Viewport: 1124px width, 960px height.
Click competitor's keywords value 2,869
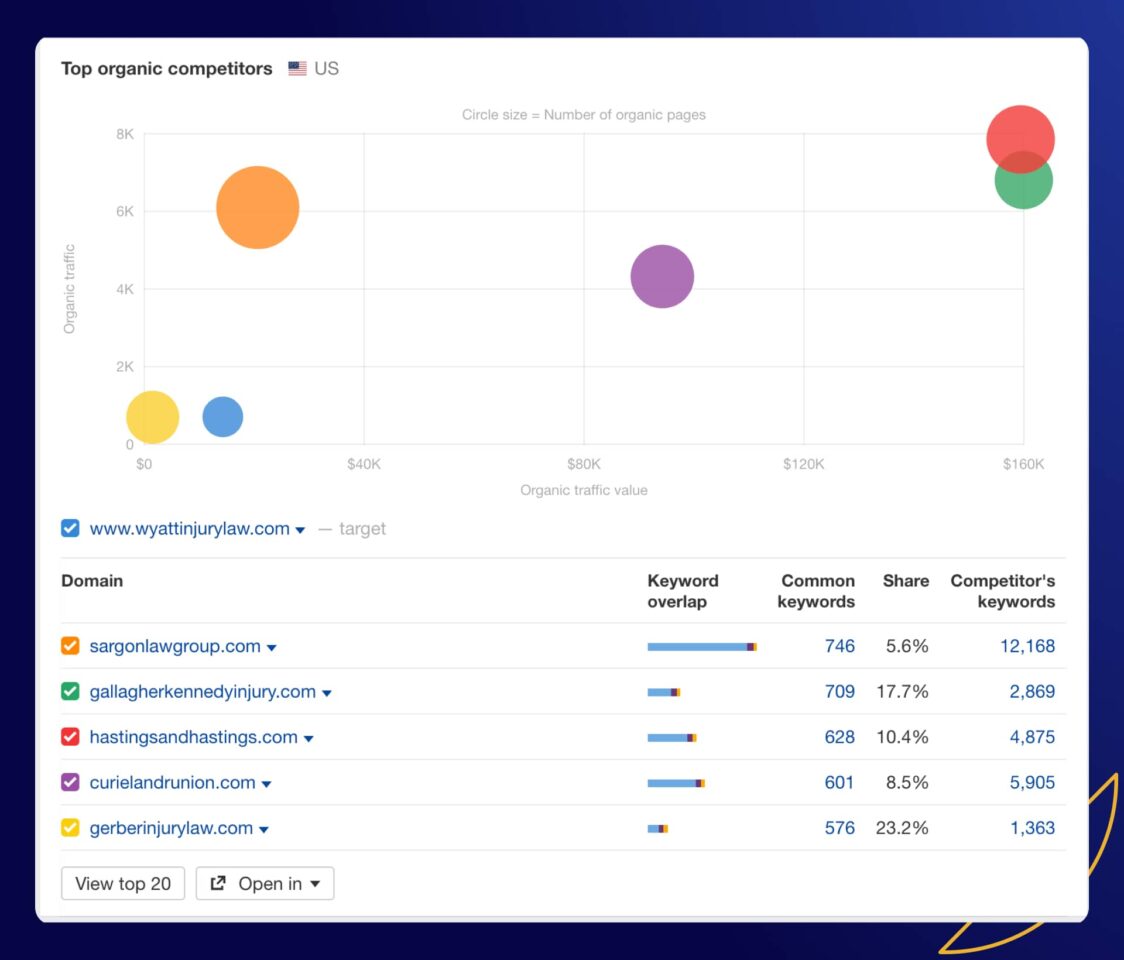point(1032,691)
